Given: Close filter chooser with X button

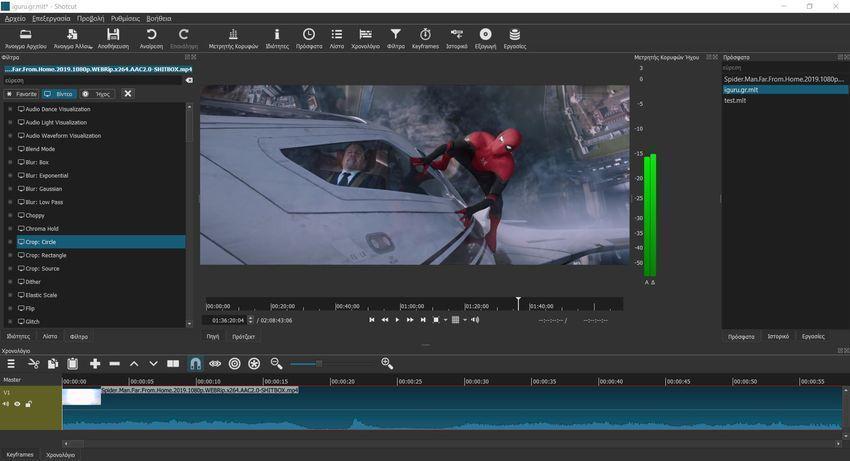Looking at the screenshot, I should 128,94.
